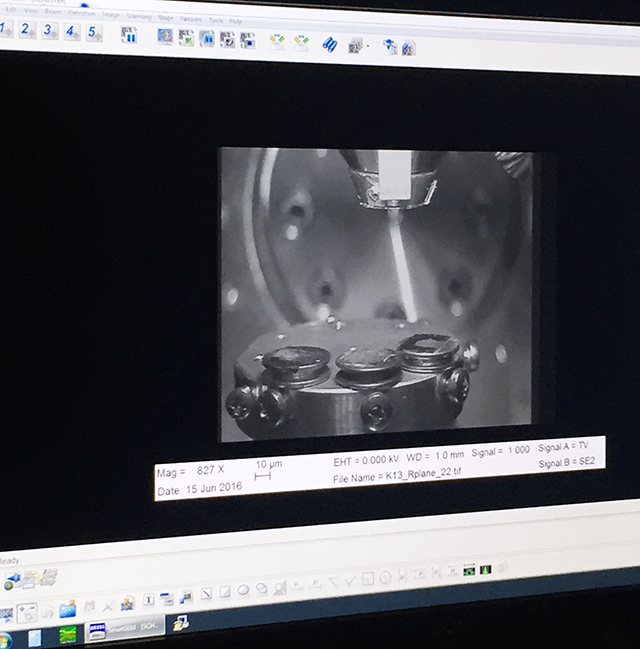Click the Signal A = TV readout
This screenshot has height=649, width=640.
click(563, 447)
